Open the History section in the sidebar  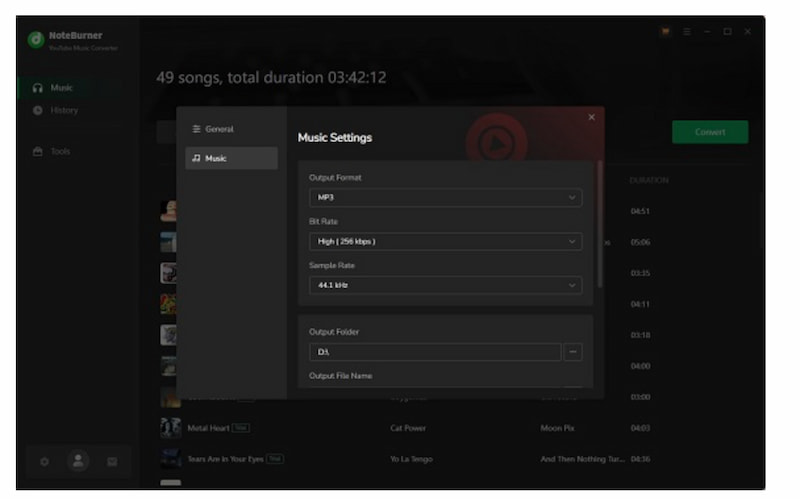point(64,110)
